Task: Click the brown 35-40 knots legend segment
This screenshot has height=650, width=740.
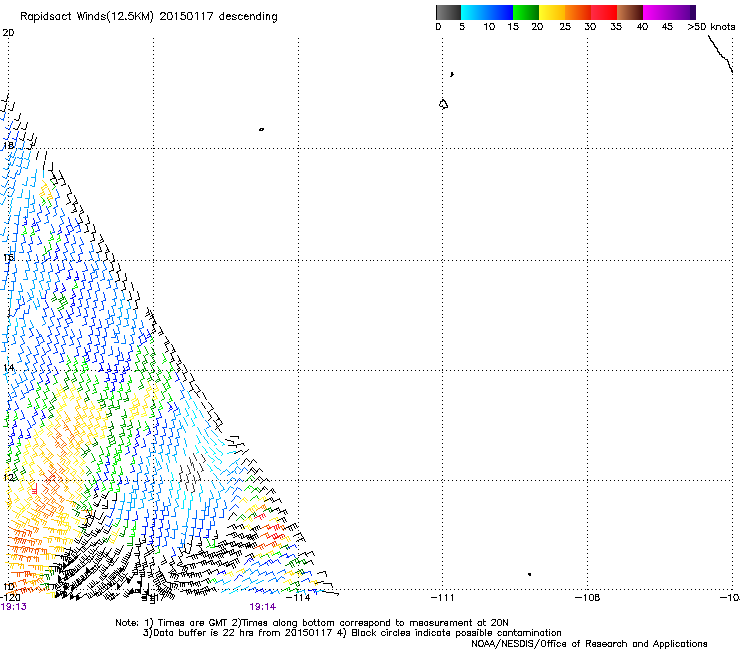Action: pyautogui.click(x=630, y=12)
